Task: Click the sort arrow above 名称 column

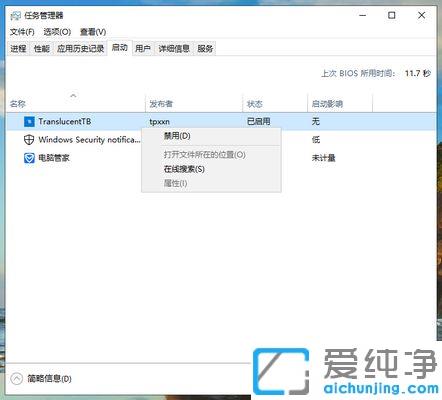Action: [73, 96]
